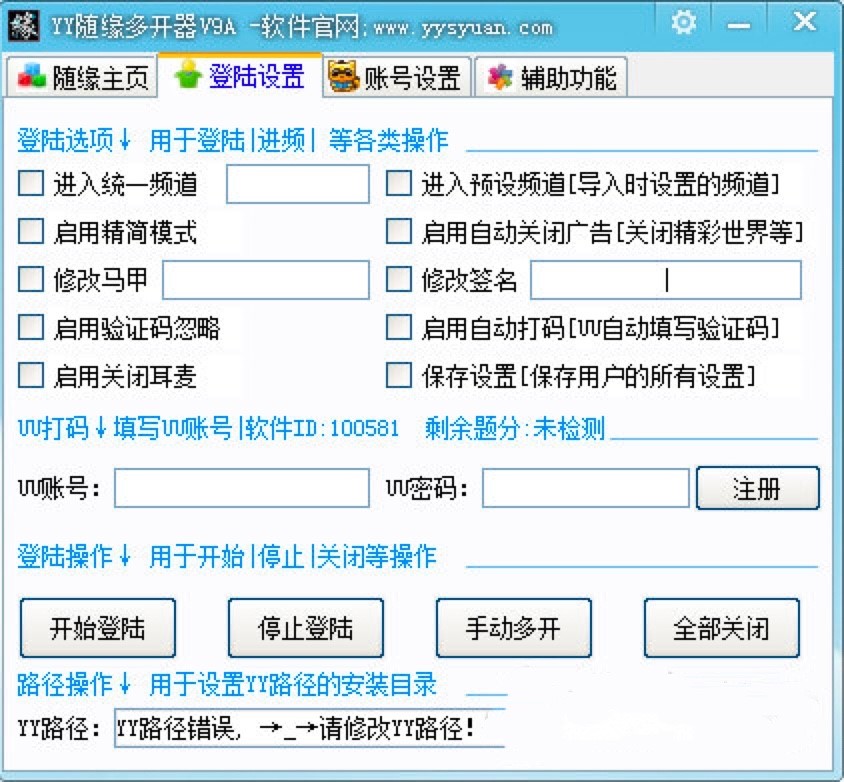Select the 登陆设置 tab

[240, 75]
